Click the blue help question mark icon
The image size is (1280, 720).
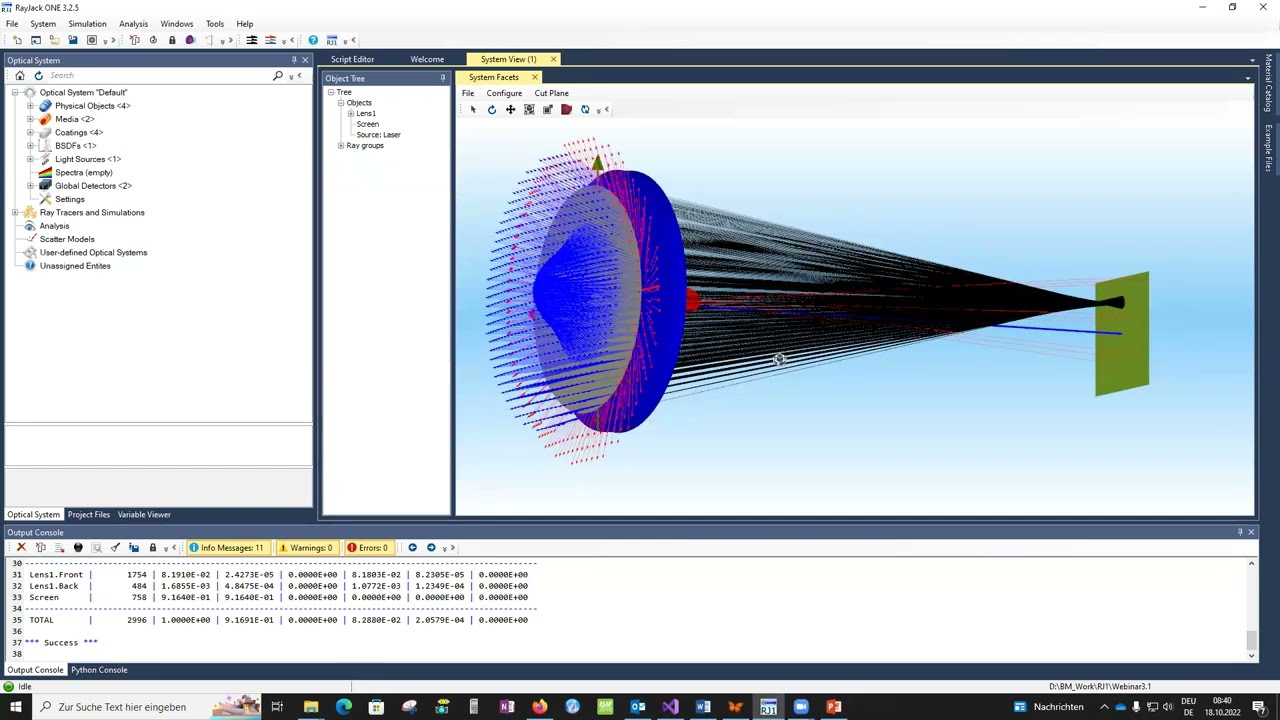point(313,40)
